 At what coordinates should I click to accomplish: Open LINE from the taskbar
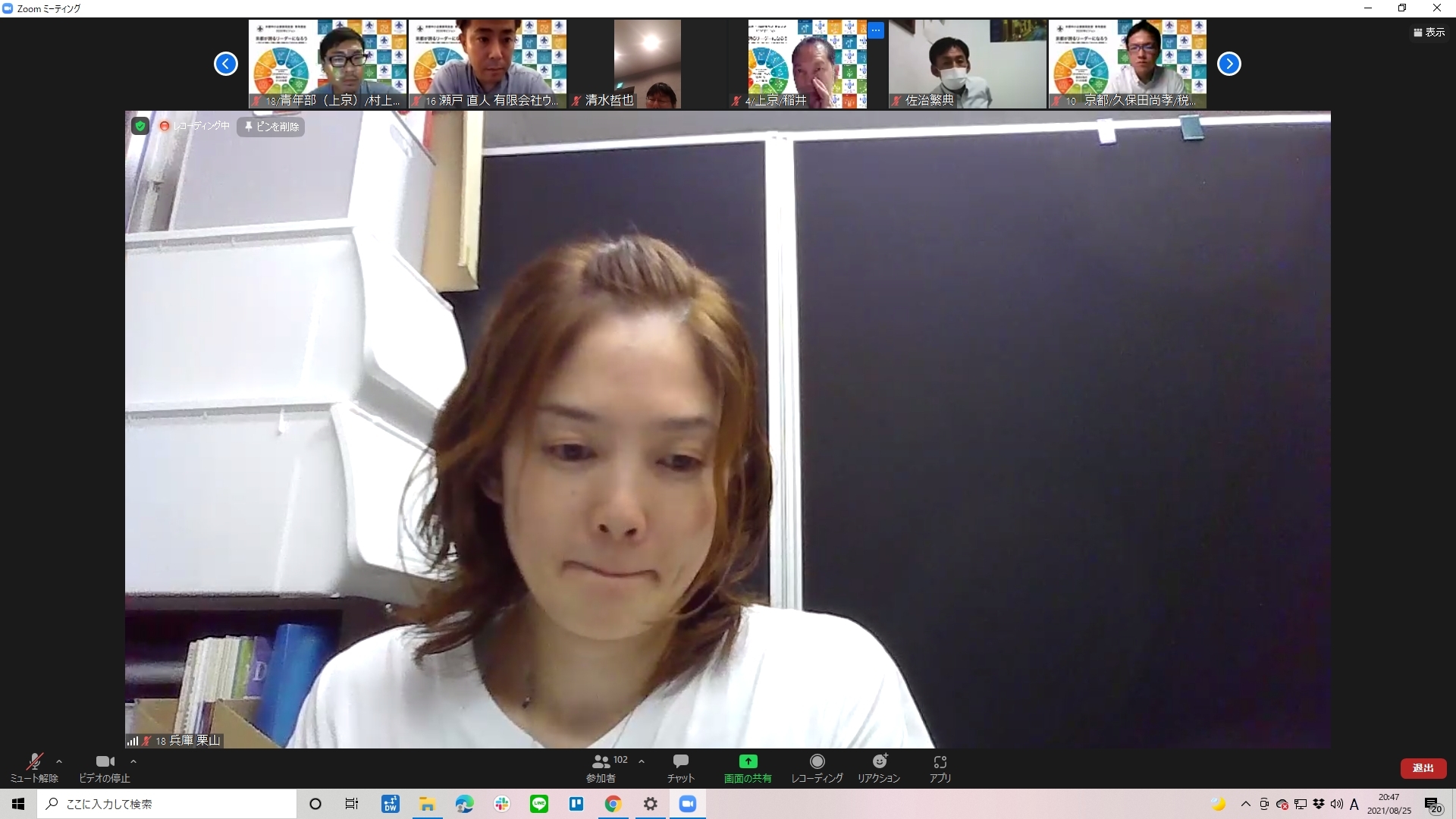click(x=539, y=804)
